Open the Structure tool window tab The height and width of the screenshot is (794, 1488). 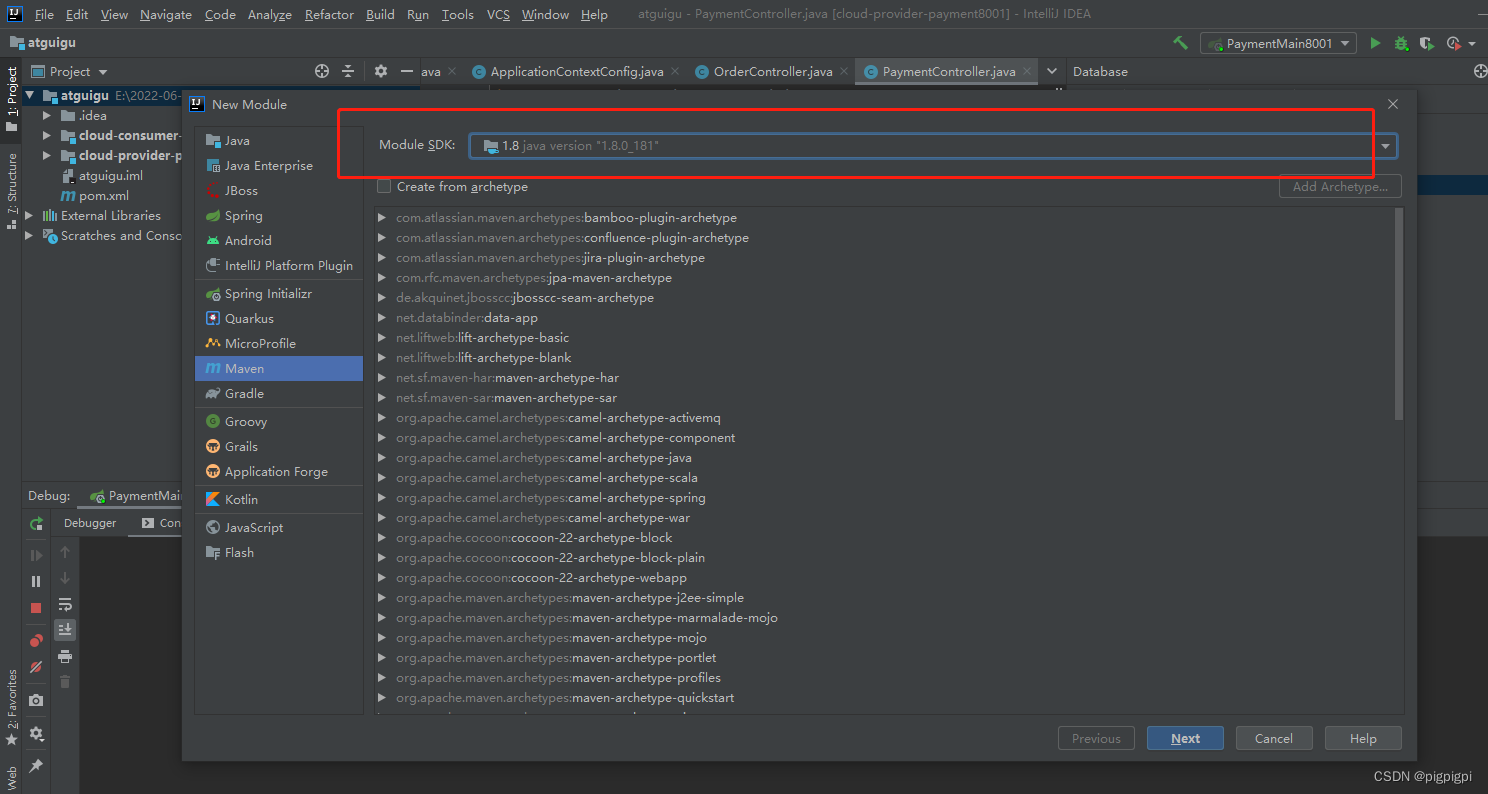click(x=11, y=190)
